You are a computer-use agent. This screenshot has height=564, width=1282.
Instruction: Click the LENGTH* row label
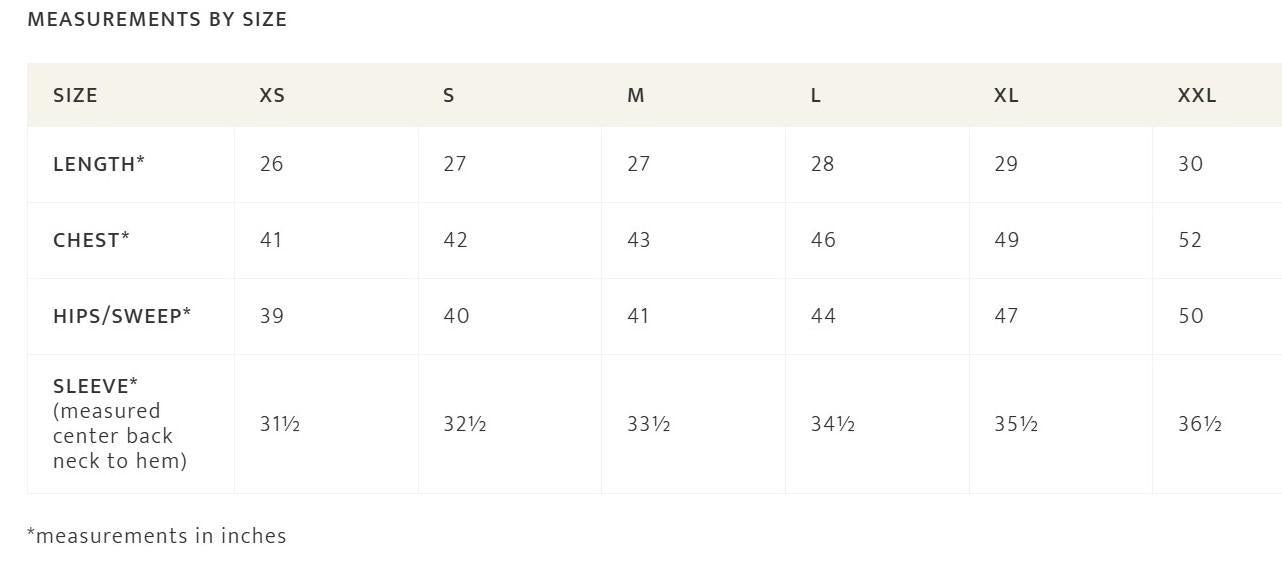pyautogui.click(x=99, y=164)
